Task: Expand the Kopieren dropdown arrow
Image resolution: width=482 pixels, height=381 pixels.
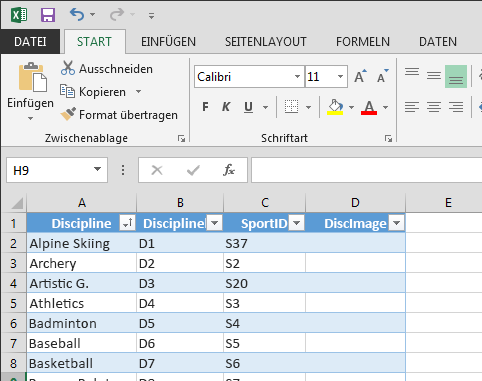Action: pyautogui.click(x=139, y=91)
